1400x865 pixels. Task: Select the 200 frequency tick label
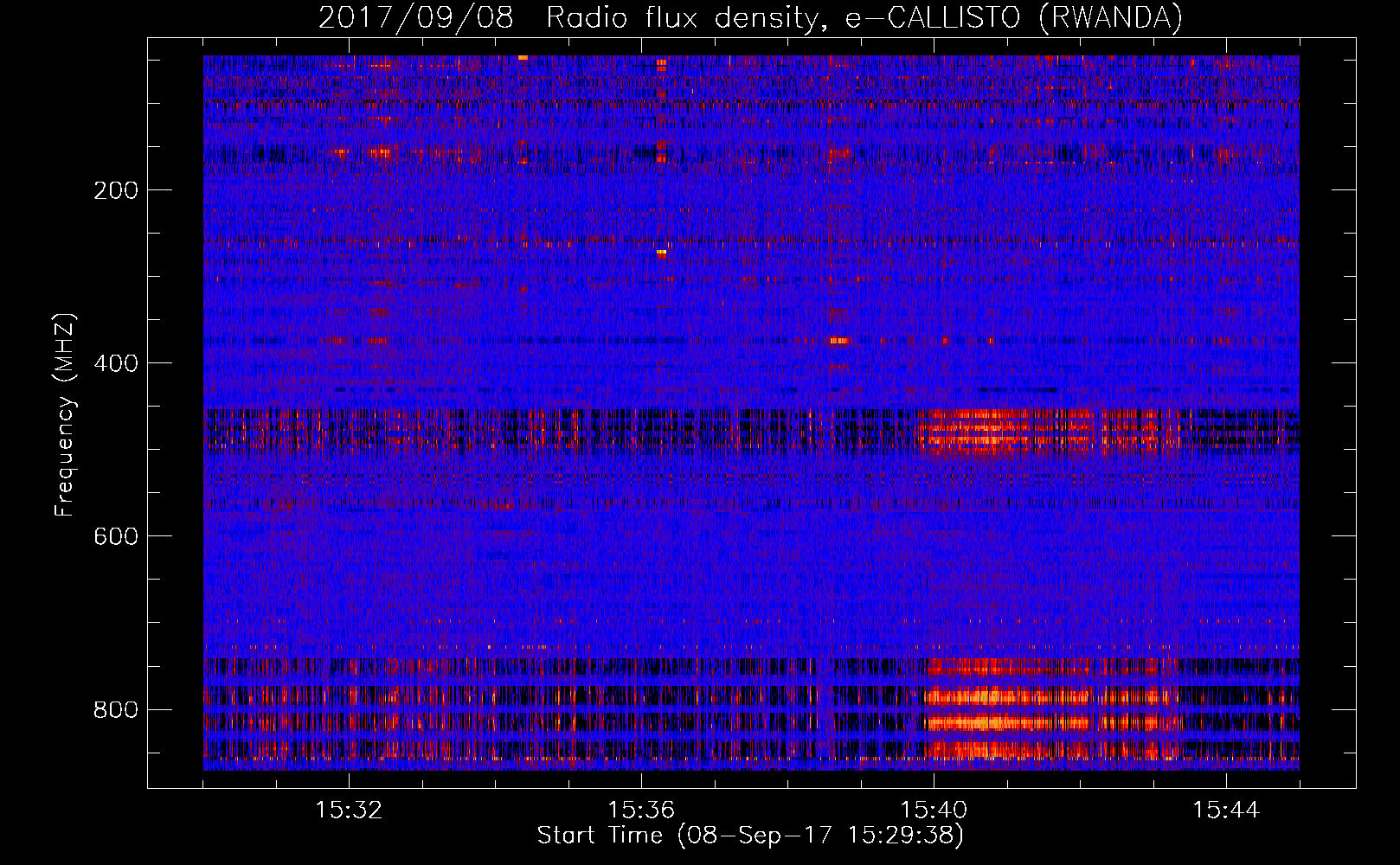click(x=115, y=190)
